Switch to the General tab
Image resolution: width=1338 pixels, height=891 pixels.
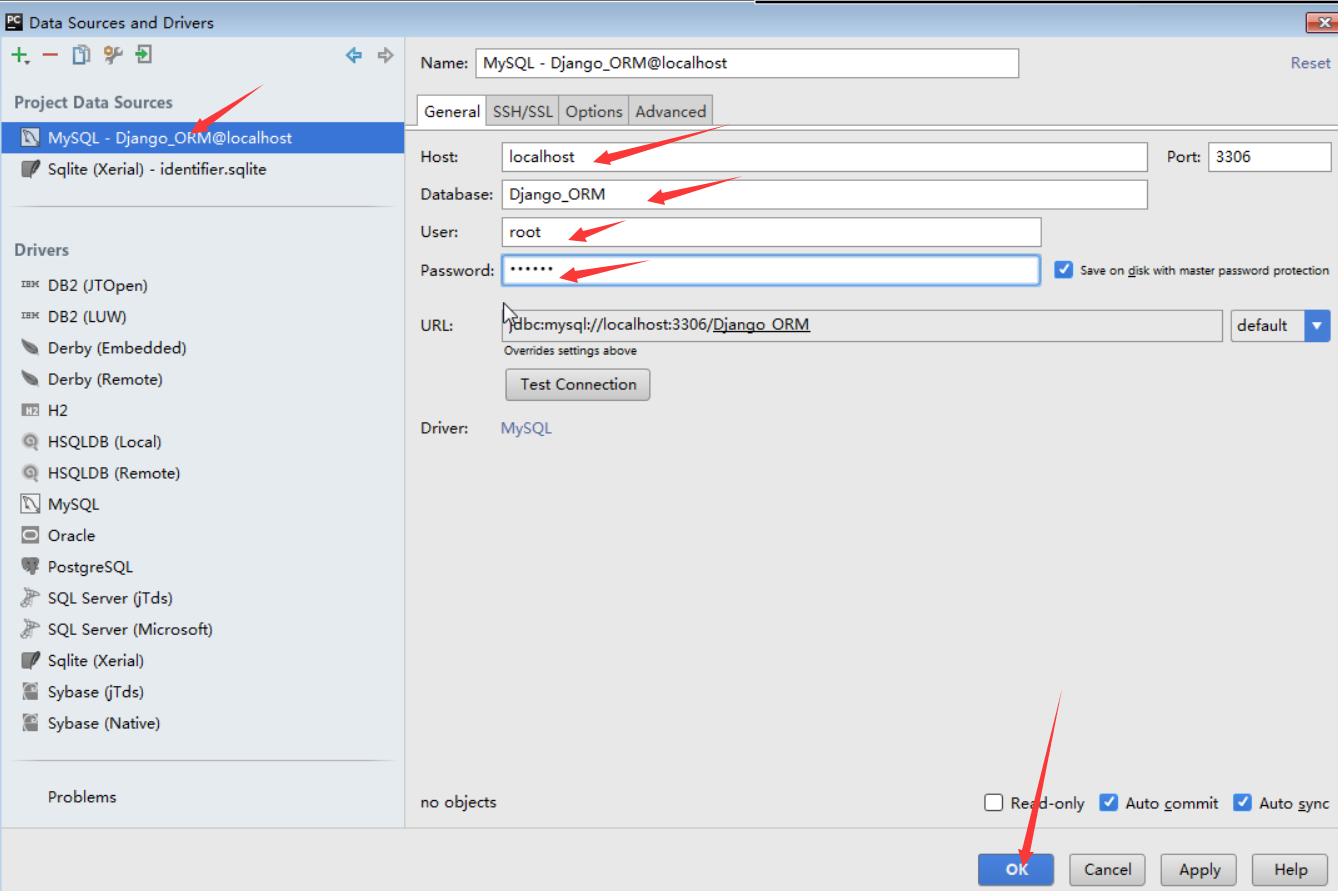point(452,111)
